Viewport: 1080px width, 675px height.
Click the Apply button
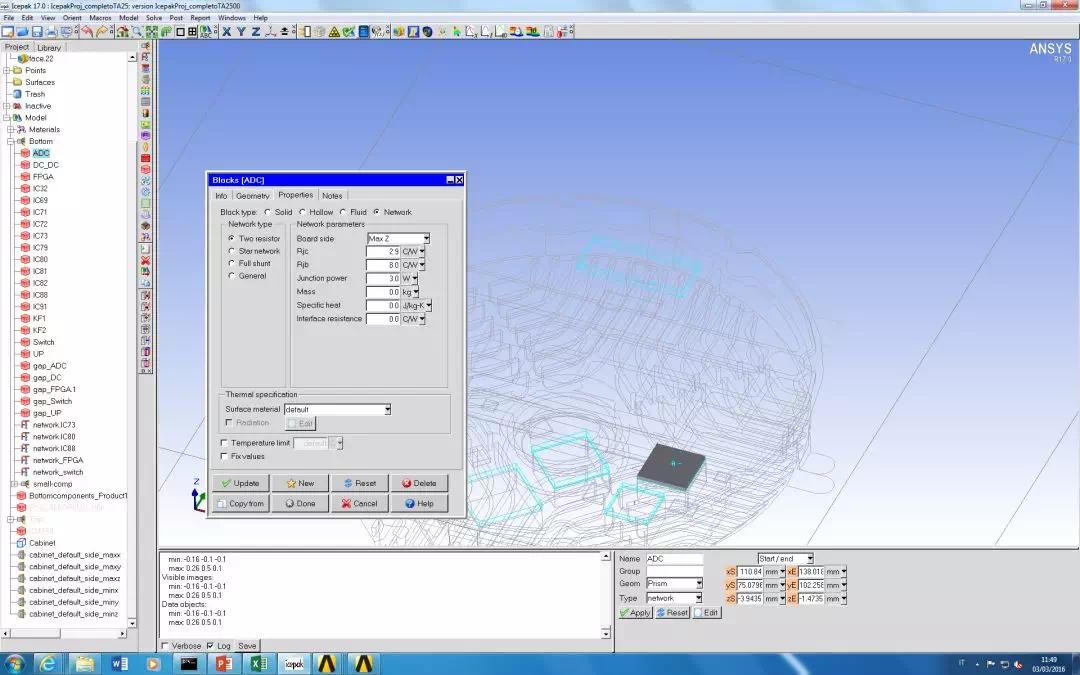[x=635, y=612]
